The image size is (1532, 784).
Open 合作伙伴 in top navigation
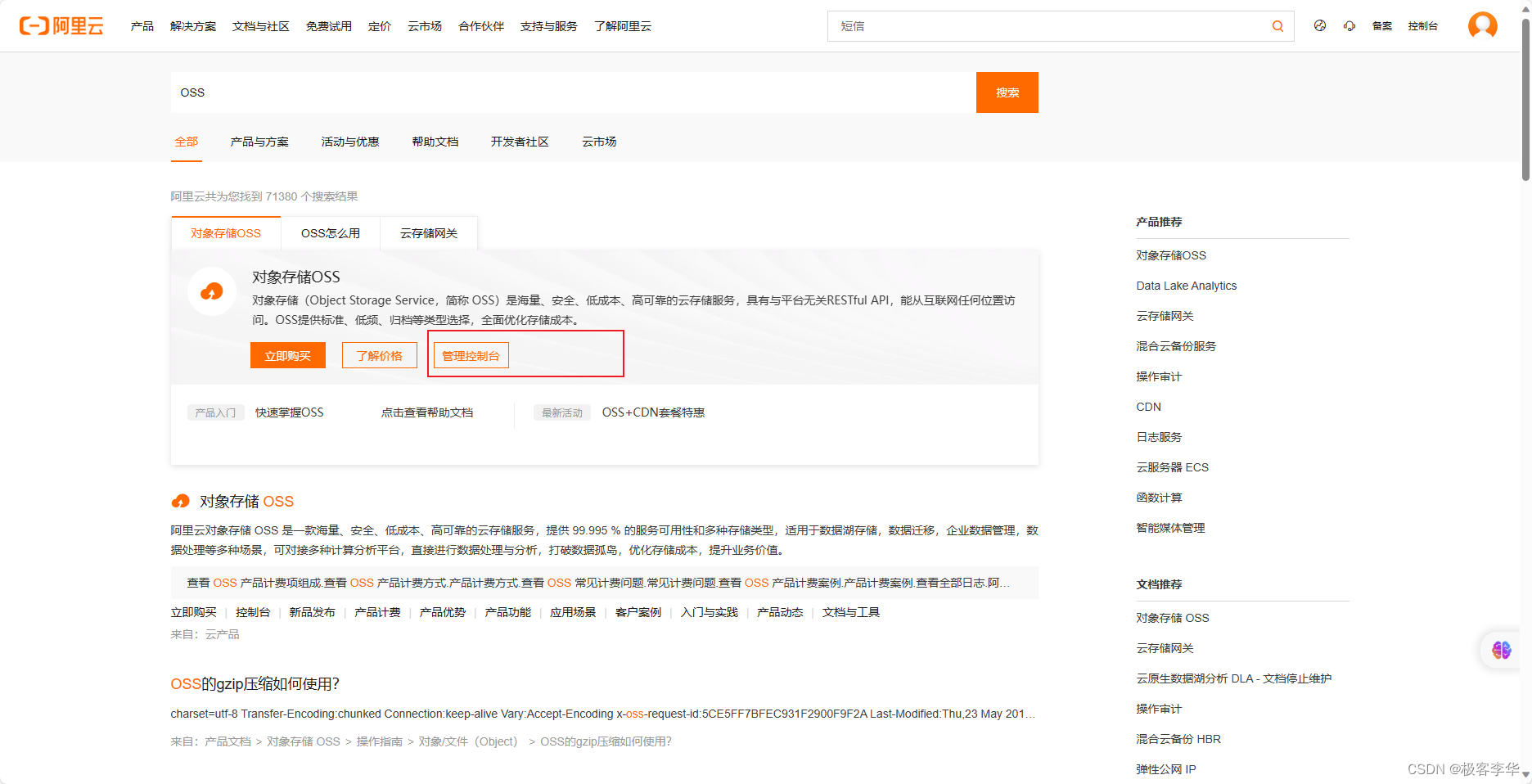click(x=481, y=26)
